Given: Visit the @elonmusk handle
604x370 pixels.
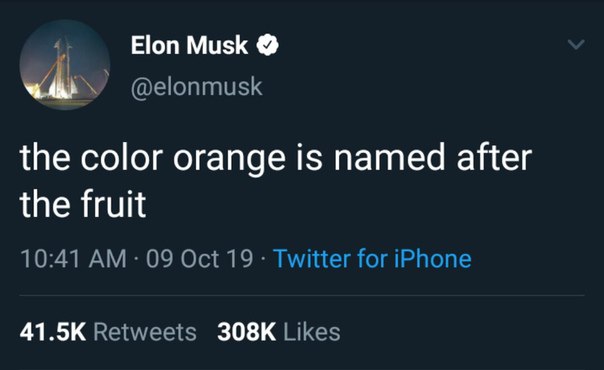Looking at the screenshot, I should point(196,87).
